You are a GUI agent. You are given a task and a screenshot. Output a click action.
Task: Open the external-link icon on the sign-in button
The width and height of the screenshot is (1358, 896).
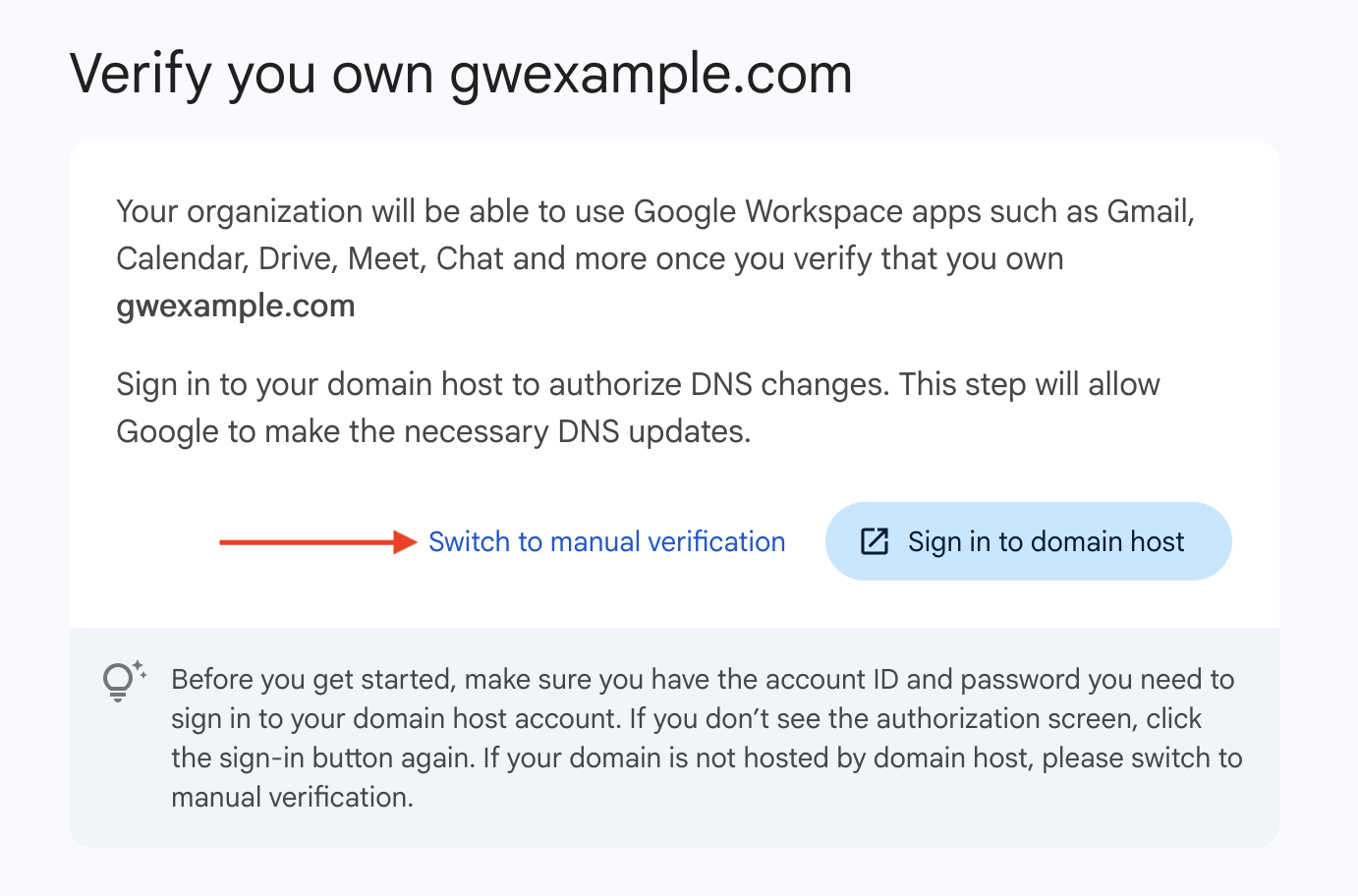click(x=875, y=541)
